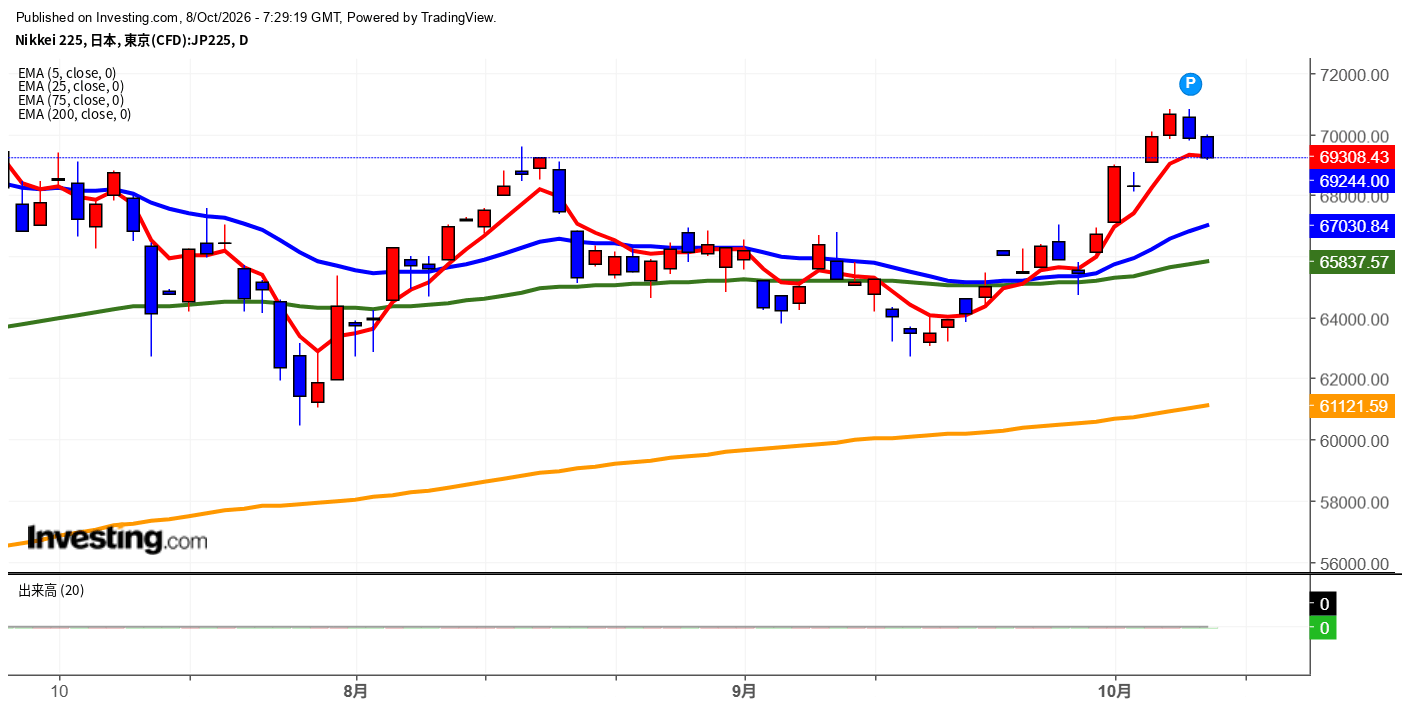Click the 58000.00 price axis tick
This screenshot has height=708, width=1402.
click(1353, 502)
